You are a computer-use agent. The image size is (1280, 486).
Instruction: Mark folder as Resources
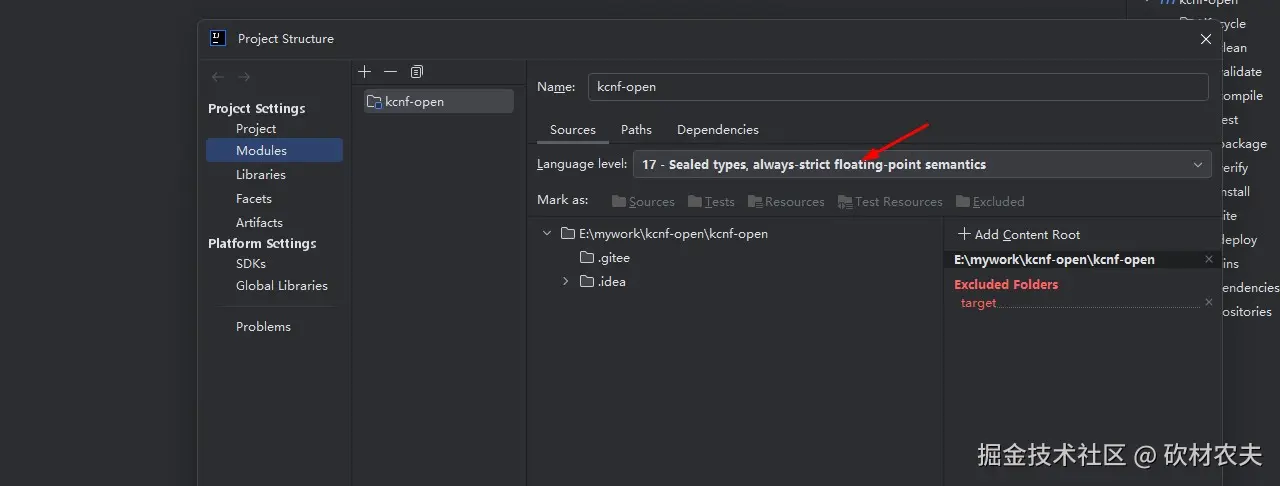click(x=786, y=202)
